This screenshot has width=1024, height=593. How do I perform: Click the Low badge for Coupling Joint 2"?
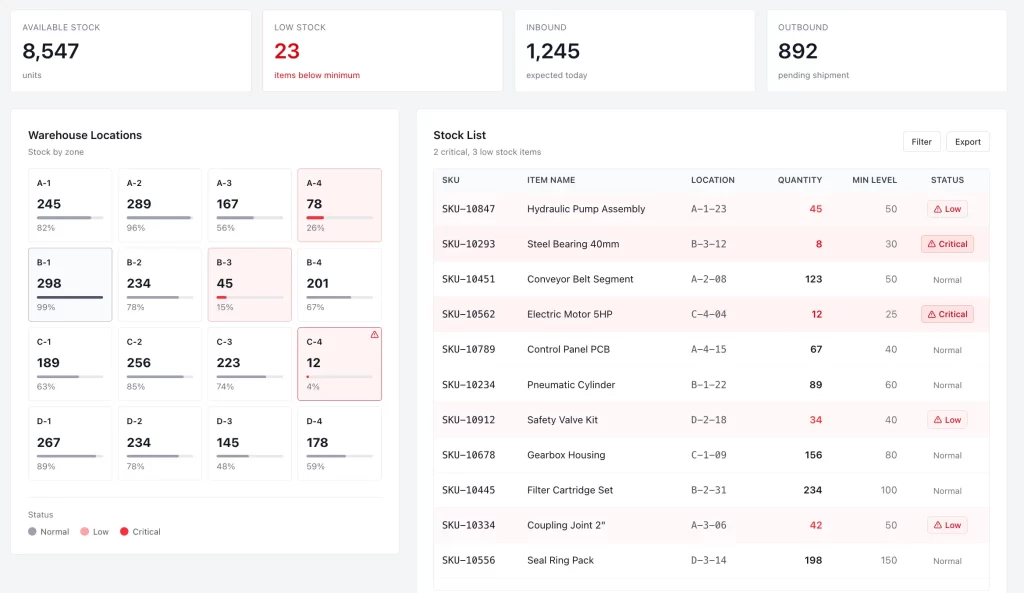click(947, 525)
